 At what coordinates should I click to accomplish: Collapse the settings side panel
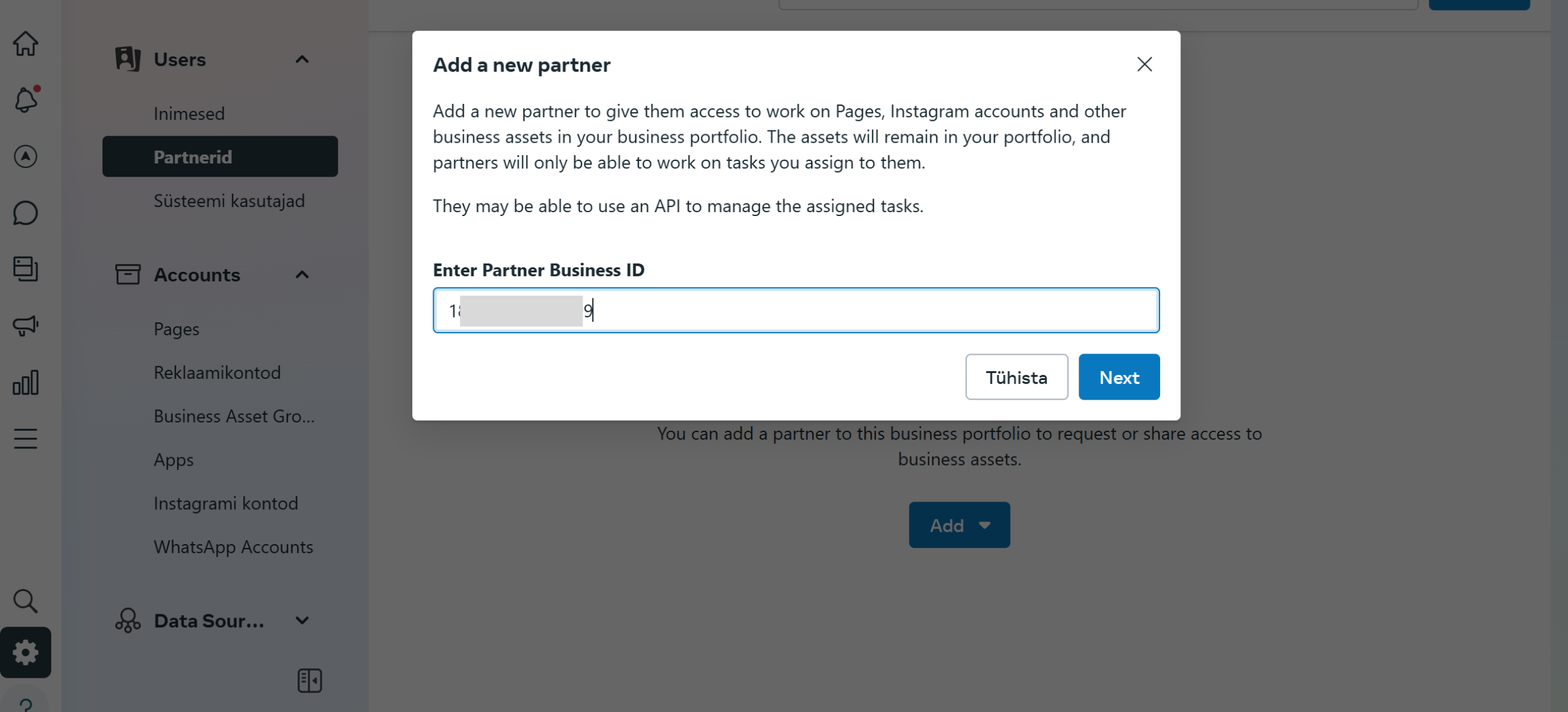(310, 680)
